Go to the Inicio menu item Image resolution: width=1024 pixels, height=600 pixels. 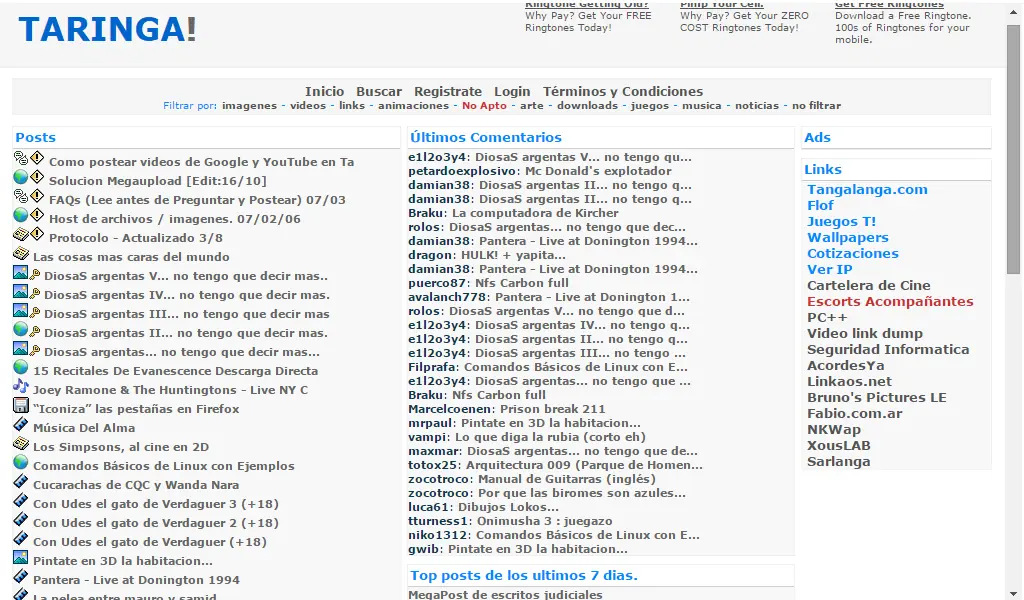(x=325, y=91)
